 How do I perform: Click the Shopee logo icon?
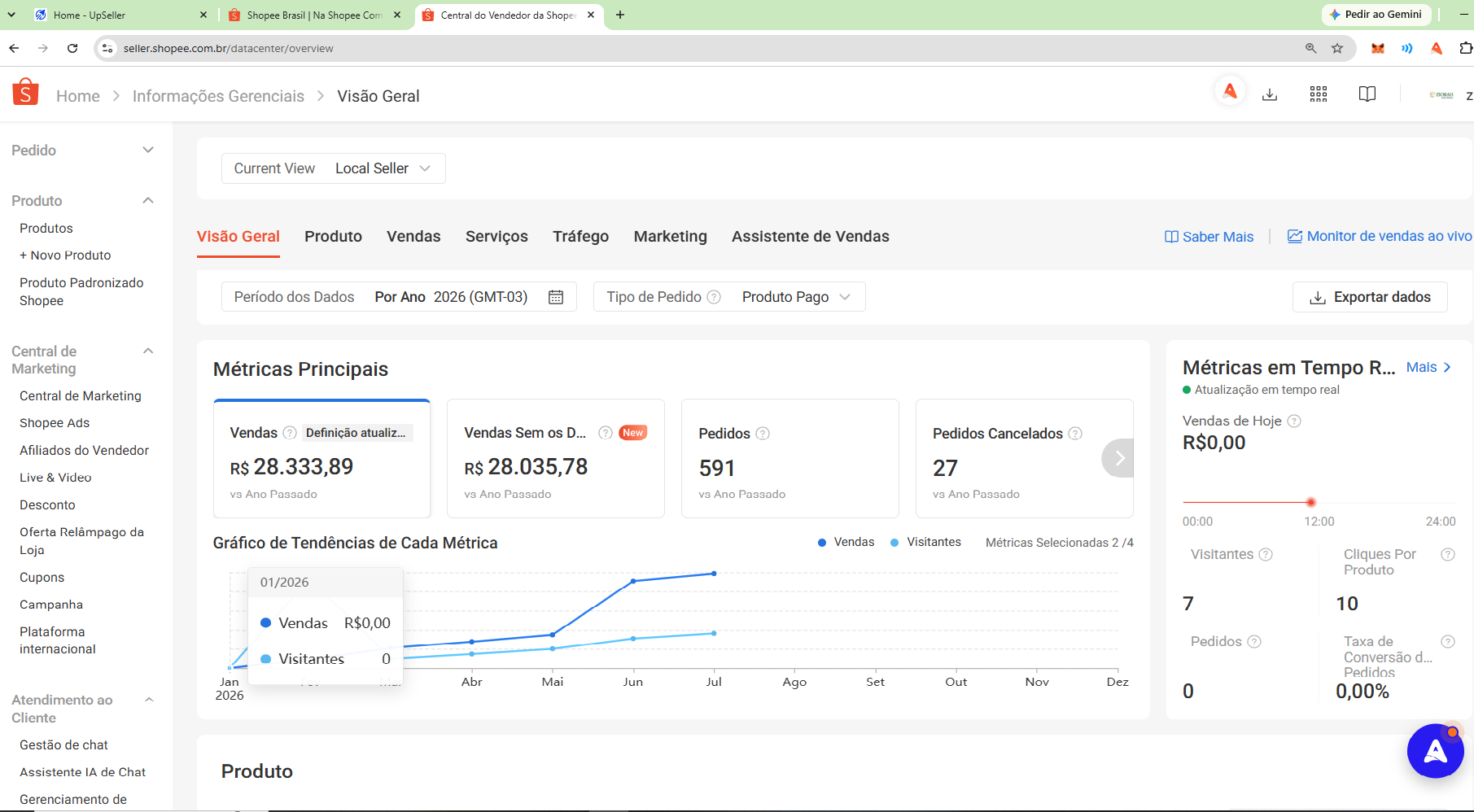pos(25,93)
